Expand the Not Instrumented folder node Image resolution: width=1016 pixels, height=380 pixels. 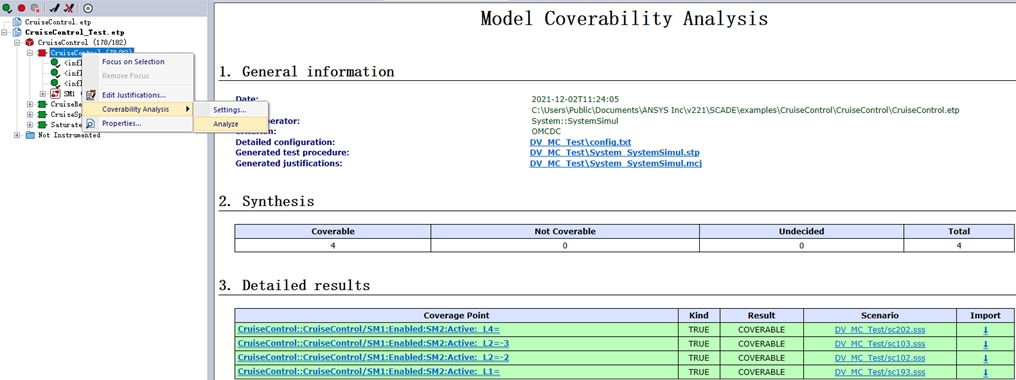coord(17,135)
